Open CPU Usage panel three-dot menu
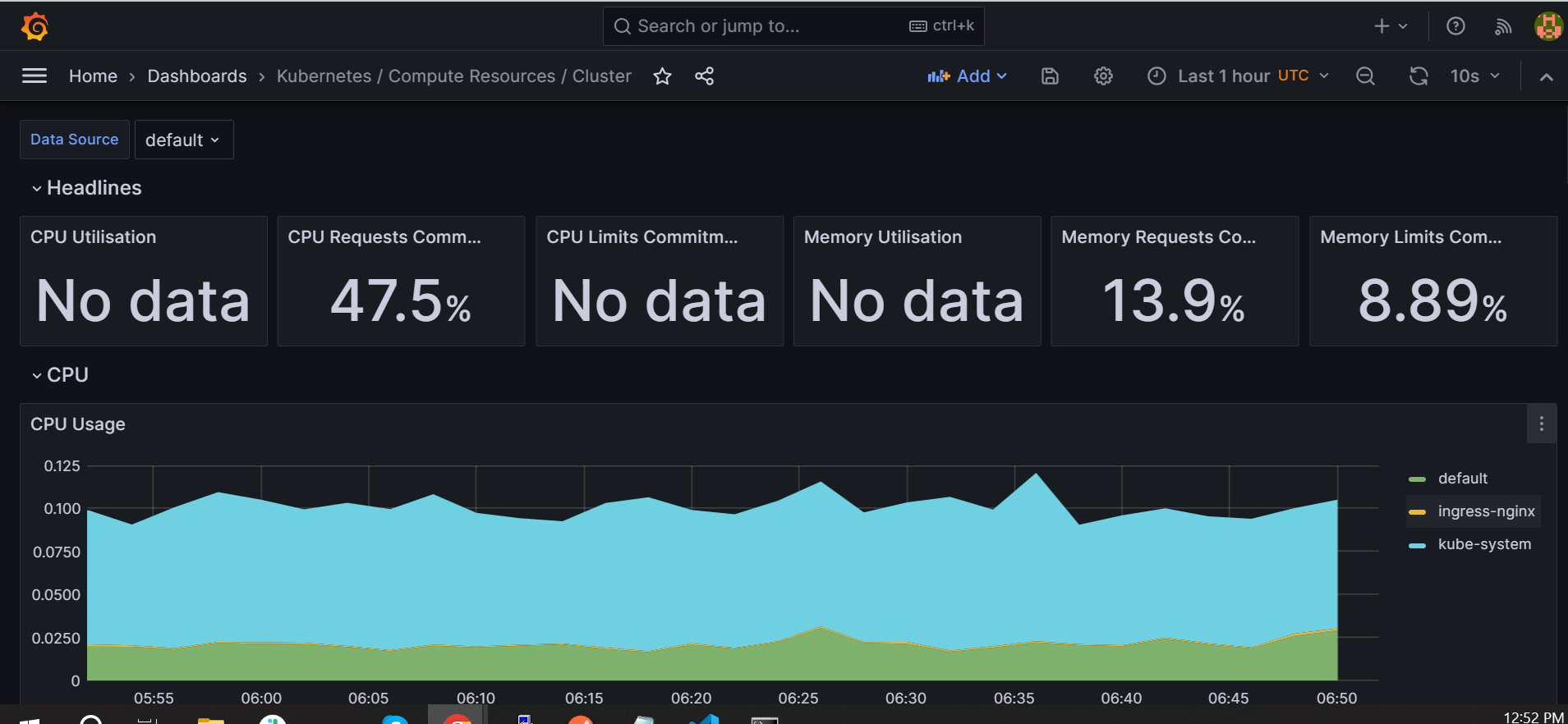Viewport: 1568px width, 724px height. pyautogui.click(x=1541, y=424)
